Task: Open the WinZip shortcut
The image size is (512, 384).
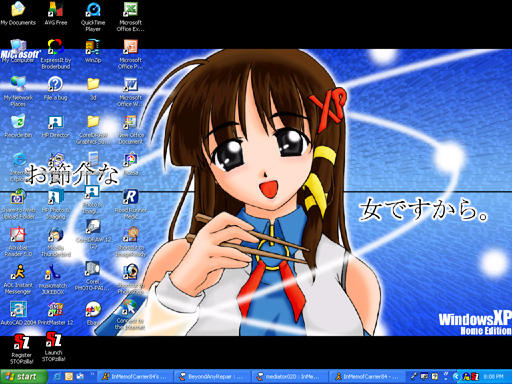Action: click(93, 47)
